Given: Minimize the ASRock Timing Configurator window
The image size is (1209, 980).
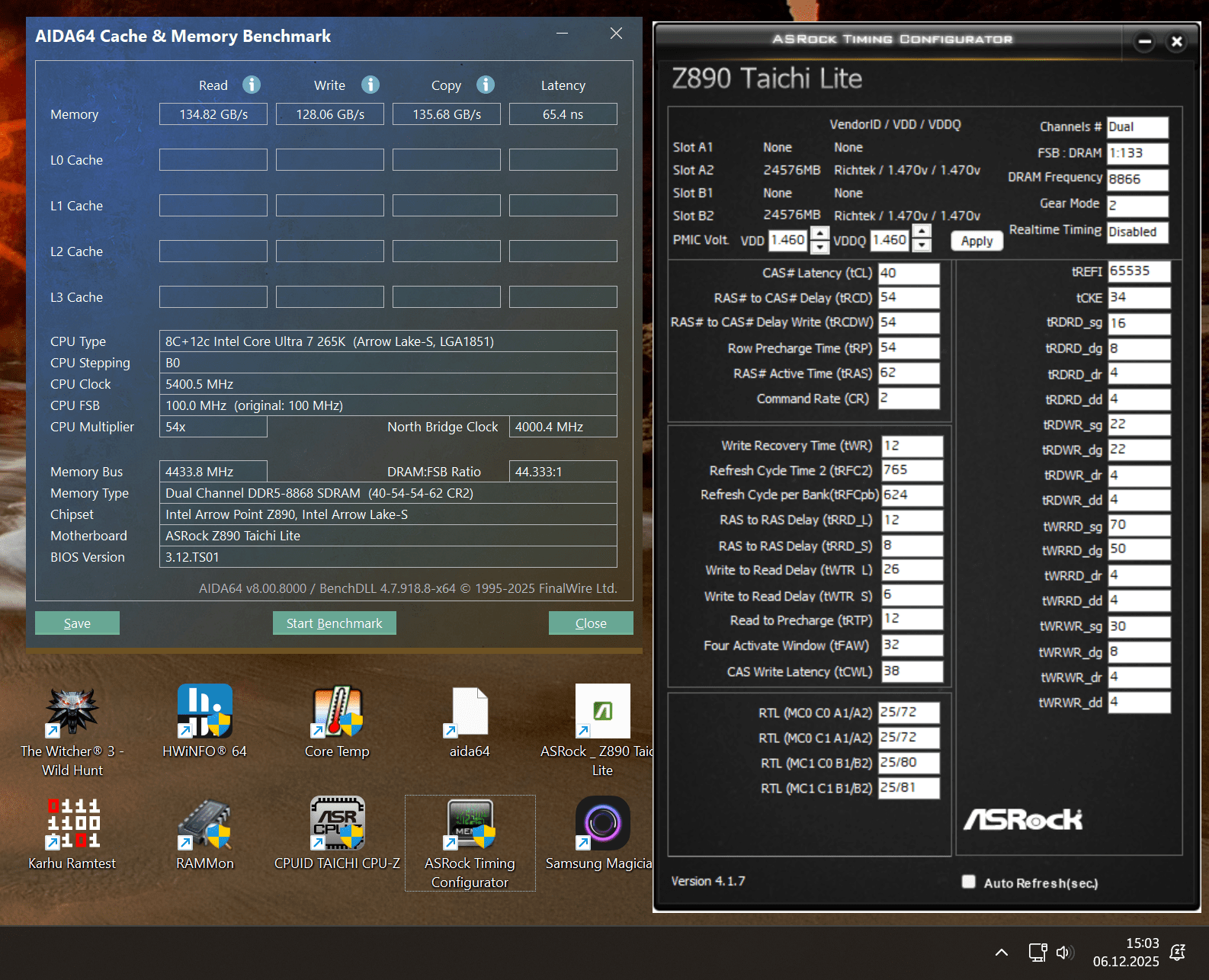Looking at the screenshot, I should coord(1144,41).
